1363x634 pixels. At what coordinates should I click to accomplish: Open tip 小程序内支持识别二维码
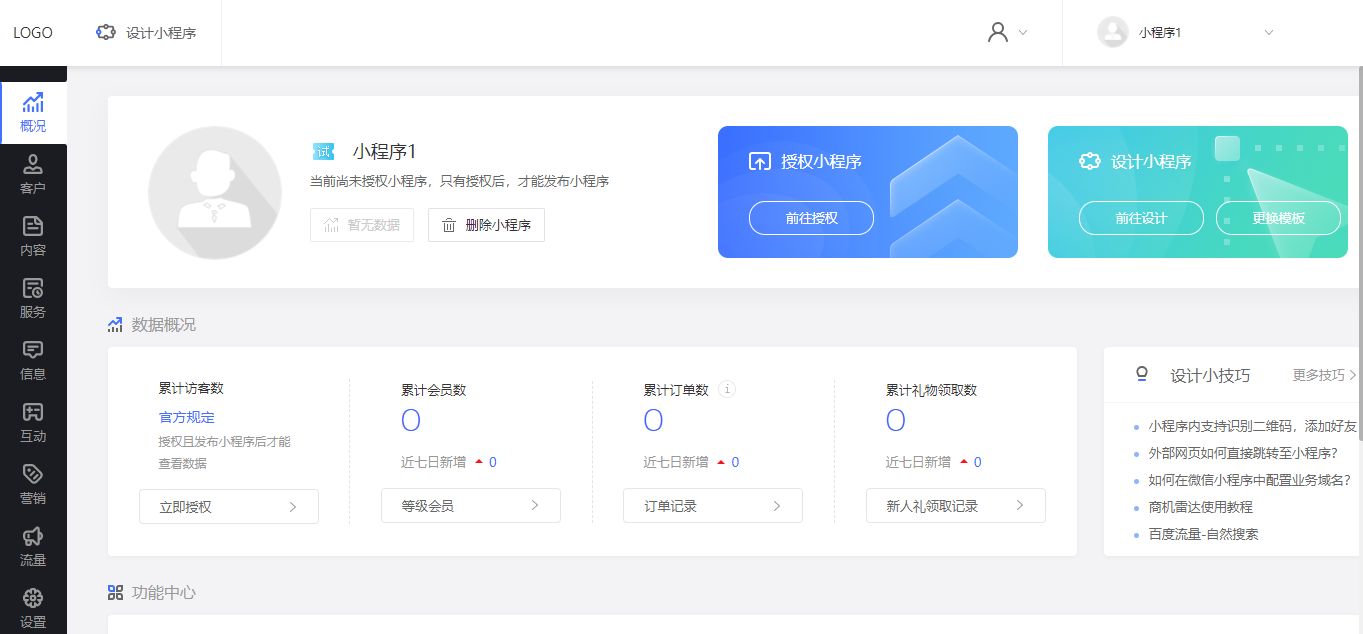pos(1252,426)
